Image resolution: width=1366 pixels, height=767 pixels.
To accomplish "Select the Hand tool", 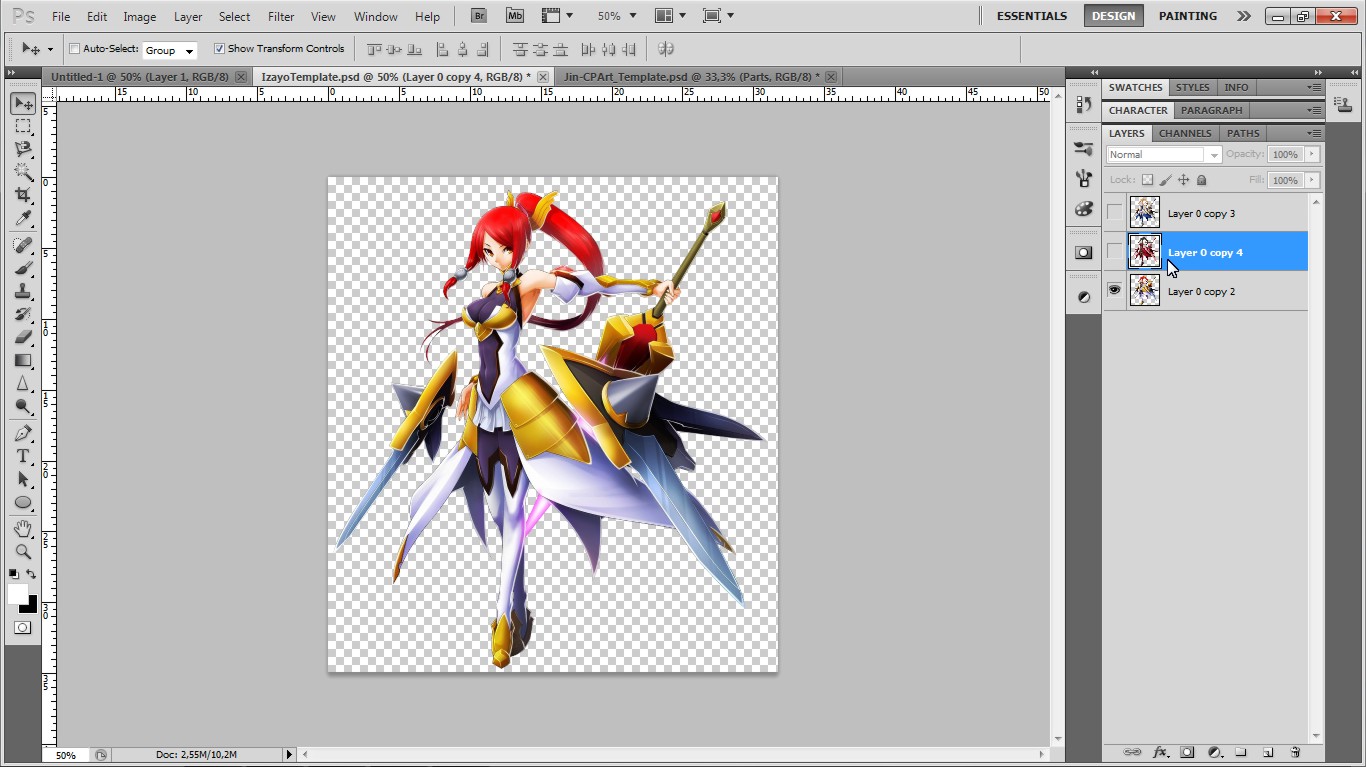I will click(x=23, y=528).
